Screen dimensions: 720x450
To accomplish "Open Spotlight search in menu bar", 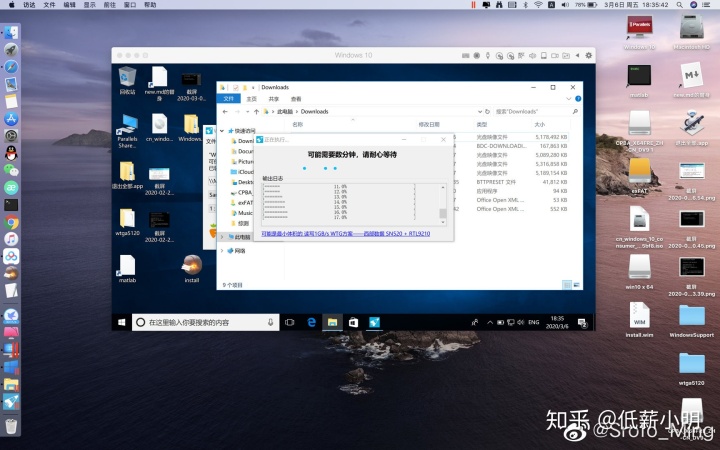I will 680,5.
